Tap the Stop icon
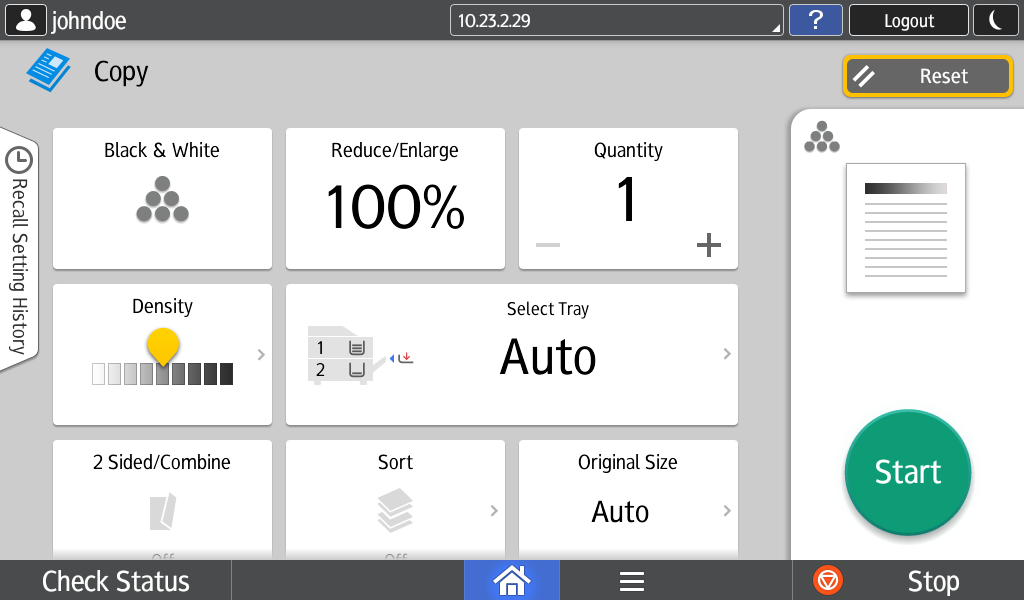Image resolution: width=1024 pixels, height=600 pixels. (x=828, y=581)
